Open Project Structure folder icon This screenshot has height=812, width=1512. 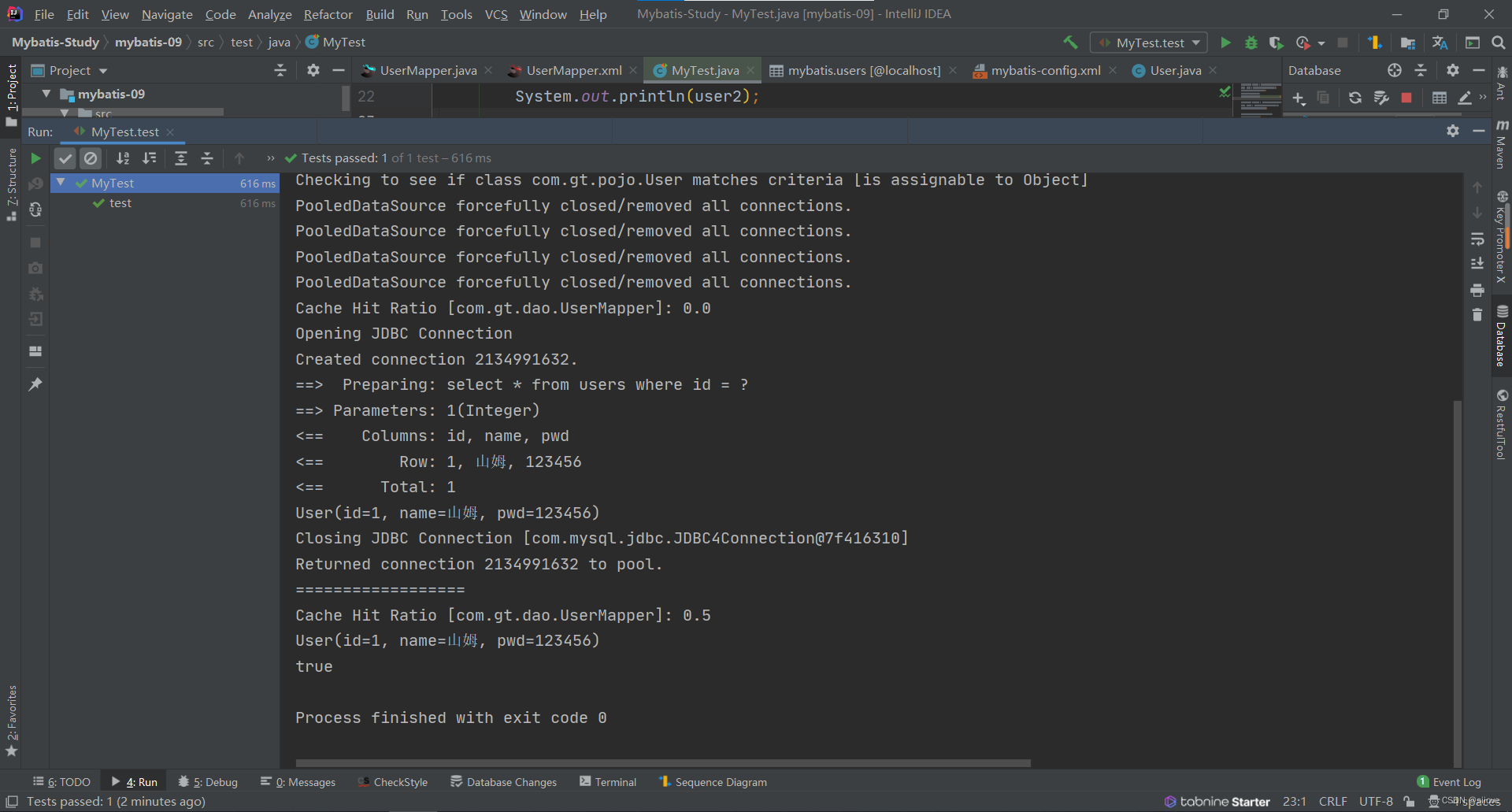tap(1408, 43)
